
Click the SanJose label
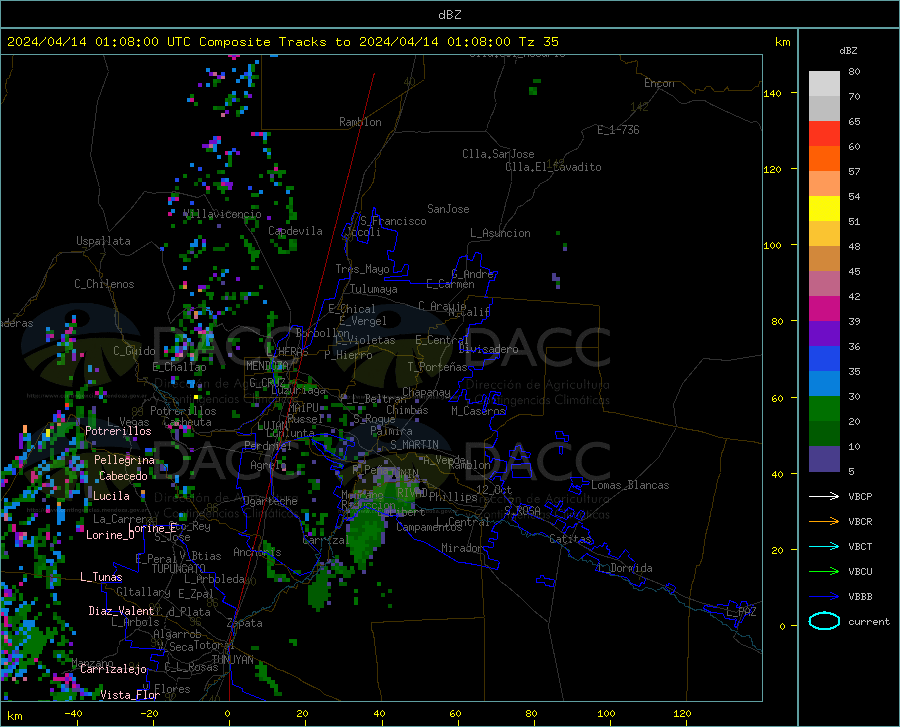[x=448, y=209]
